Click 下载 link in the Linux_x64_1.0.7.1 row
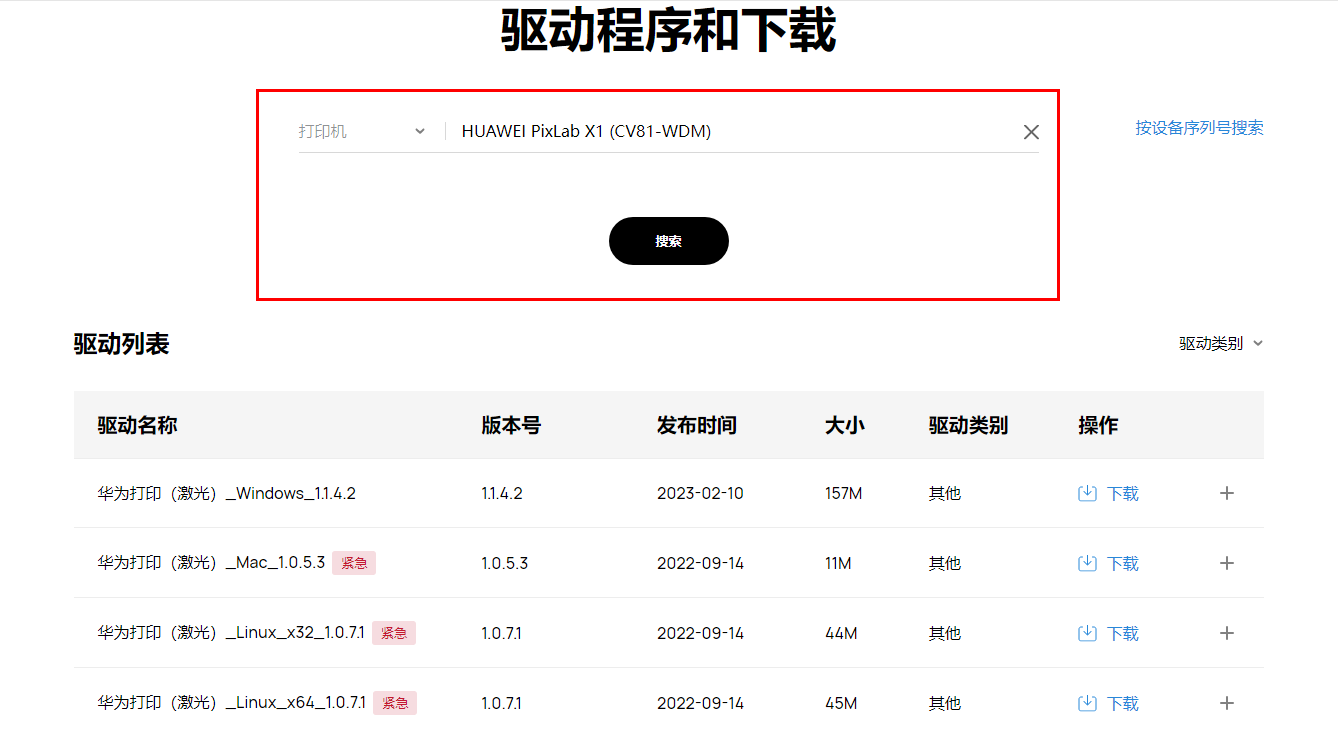 (x=1122, y=703)
